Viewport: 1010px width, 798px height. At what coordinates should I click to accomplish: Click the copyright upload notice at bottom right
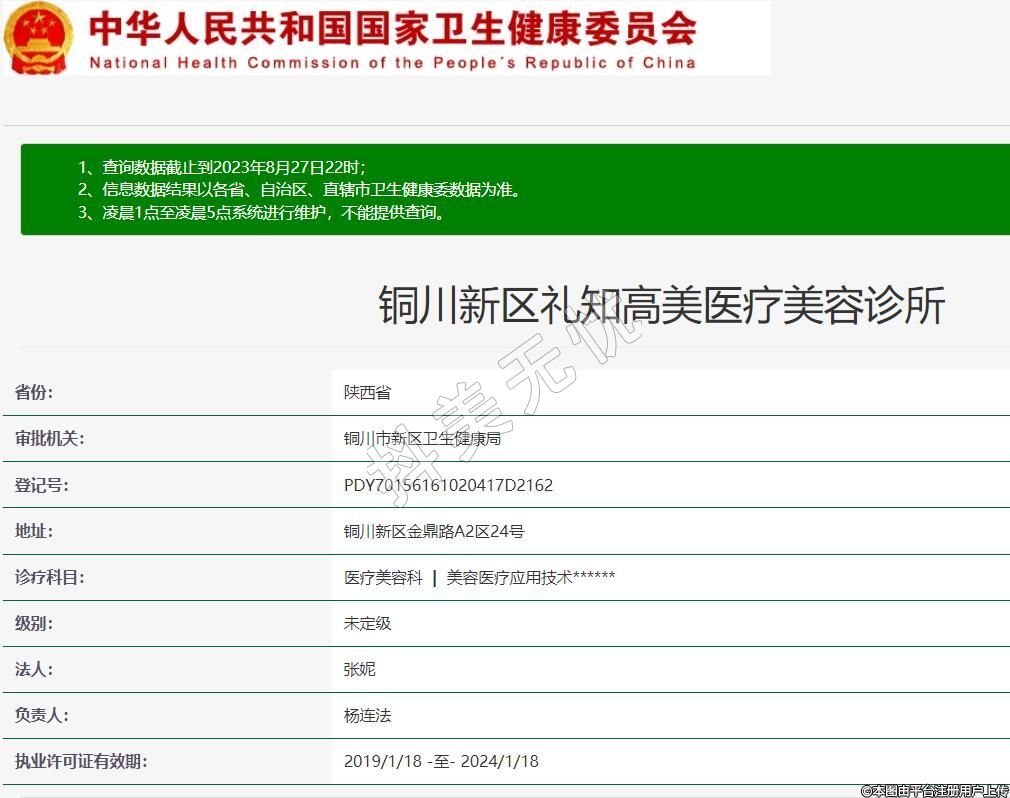pos(934,790)
